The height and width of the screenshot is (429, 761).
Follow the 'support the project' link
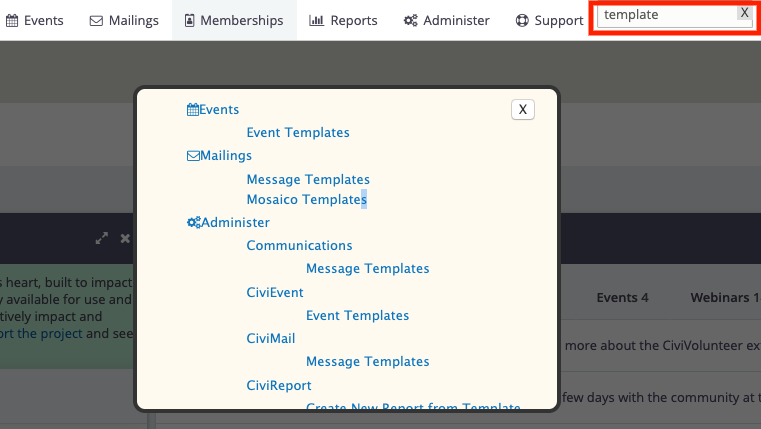coord(41,334)
